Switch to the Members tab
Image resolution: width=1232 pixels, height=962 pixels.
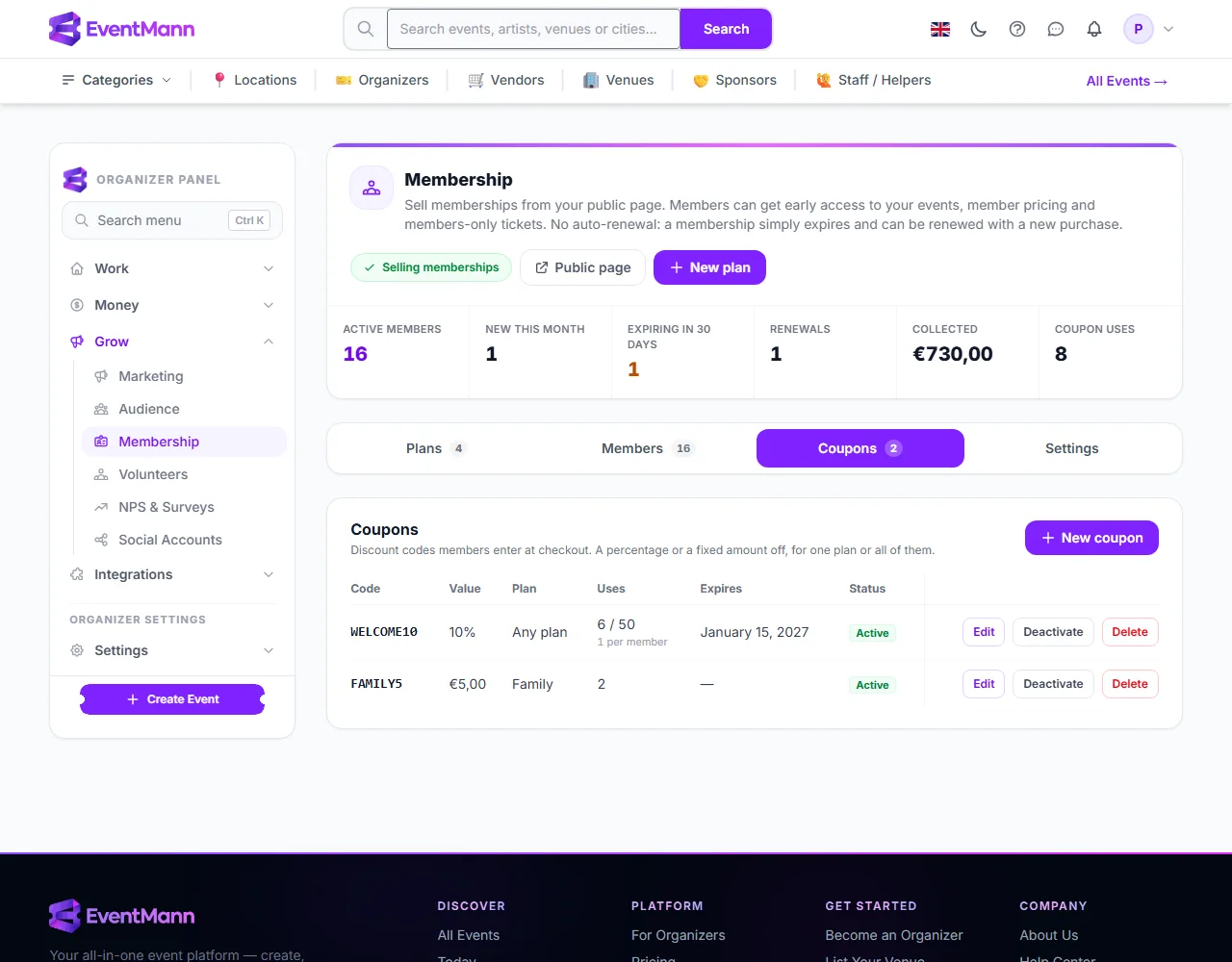click(x=648, y=448)
